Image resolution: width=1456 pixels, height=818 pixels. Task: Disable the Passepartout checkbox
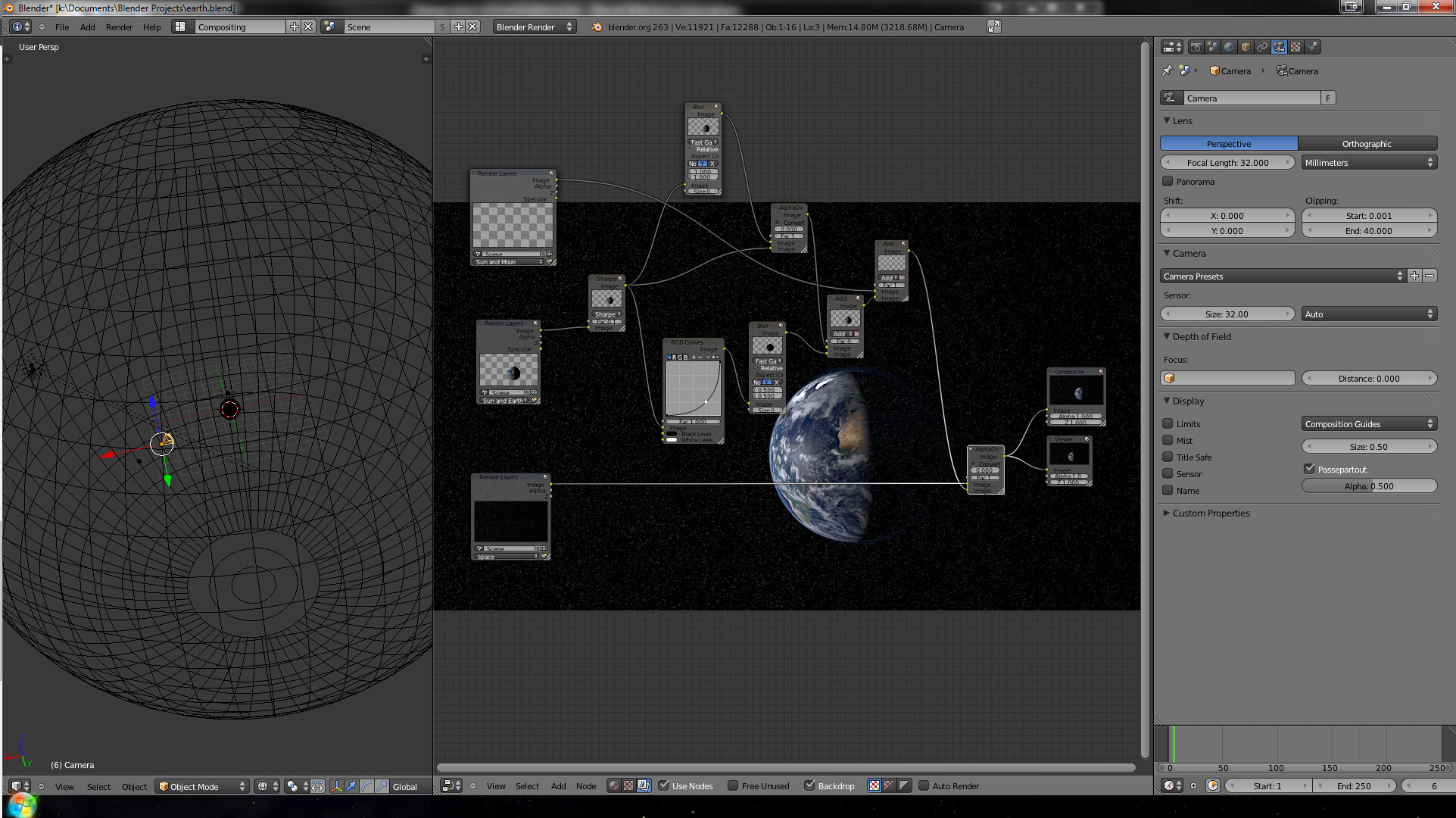click(x=1309, y=469)
